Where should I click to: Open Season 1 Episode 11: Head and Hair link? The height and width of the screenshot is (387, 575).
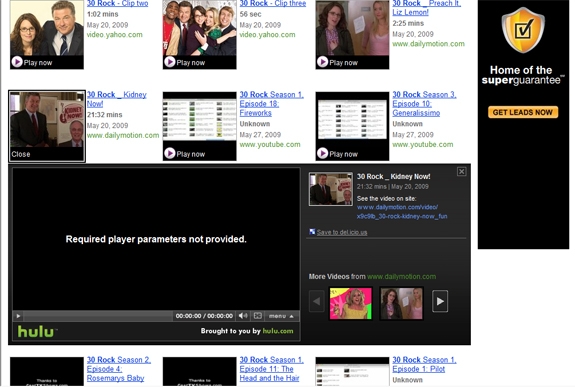click(x=272, y=369)
